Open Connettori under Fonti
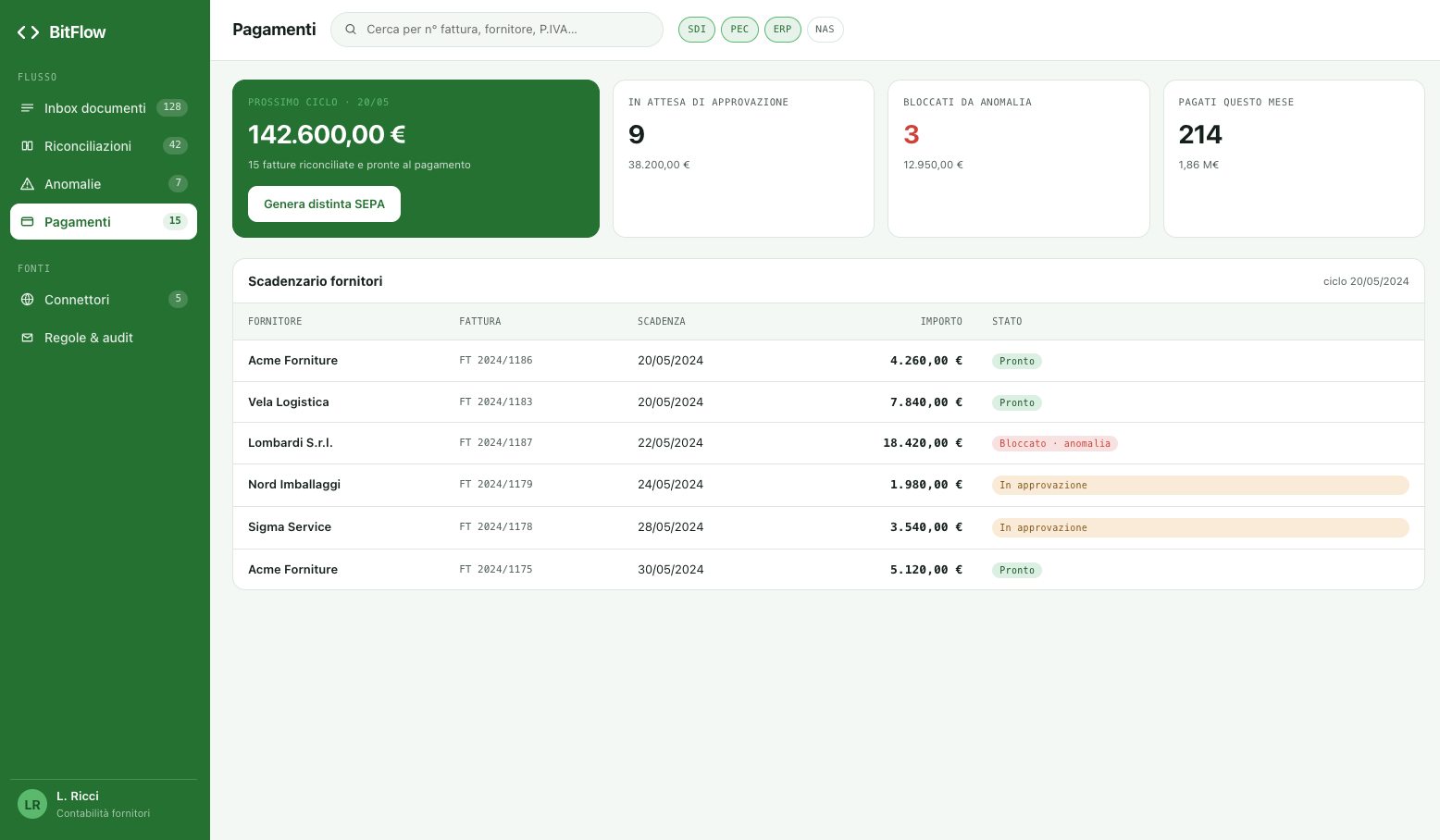 point(104,300)
